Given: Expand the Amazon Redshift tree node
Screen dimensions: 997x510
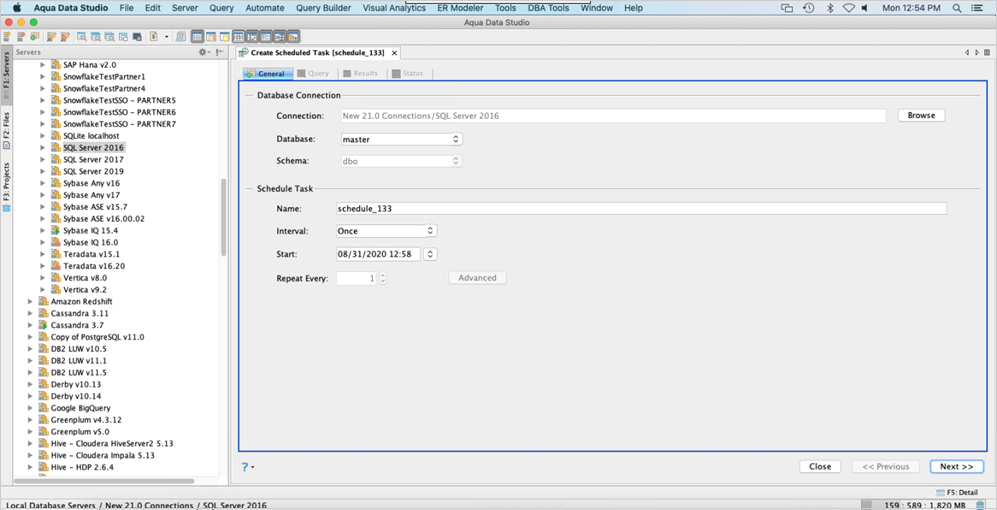Looking at the screenshot, I should [30, 301].
